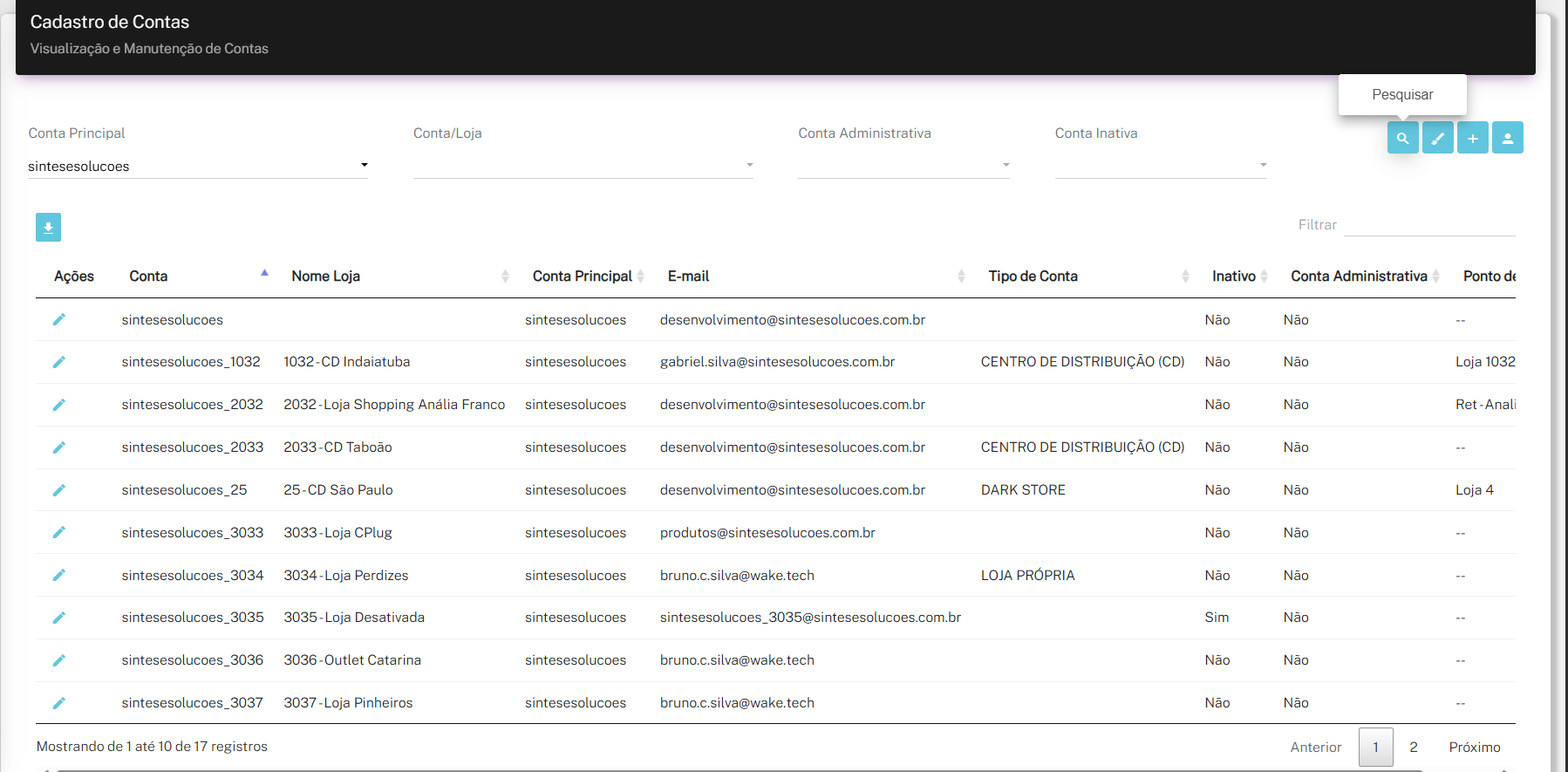1568x772 pixels.
Task: Click the Cadastro de Contas title
Action: [x=109, y=22]
